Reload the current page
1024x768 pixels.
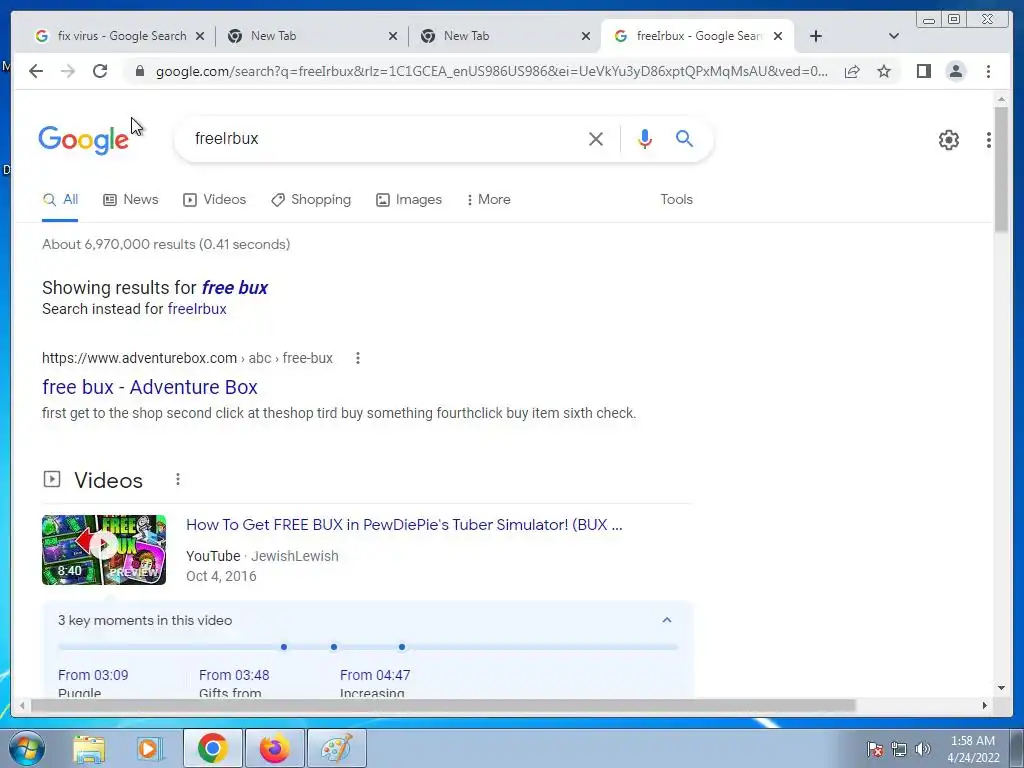(x=100, y=71)
